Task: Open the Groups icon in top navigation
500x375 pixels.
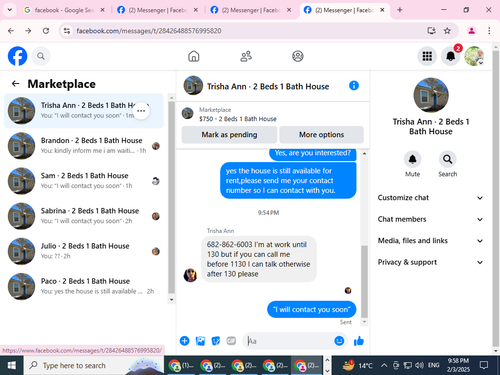Action: tap(298, 56)
